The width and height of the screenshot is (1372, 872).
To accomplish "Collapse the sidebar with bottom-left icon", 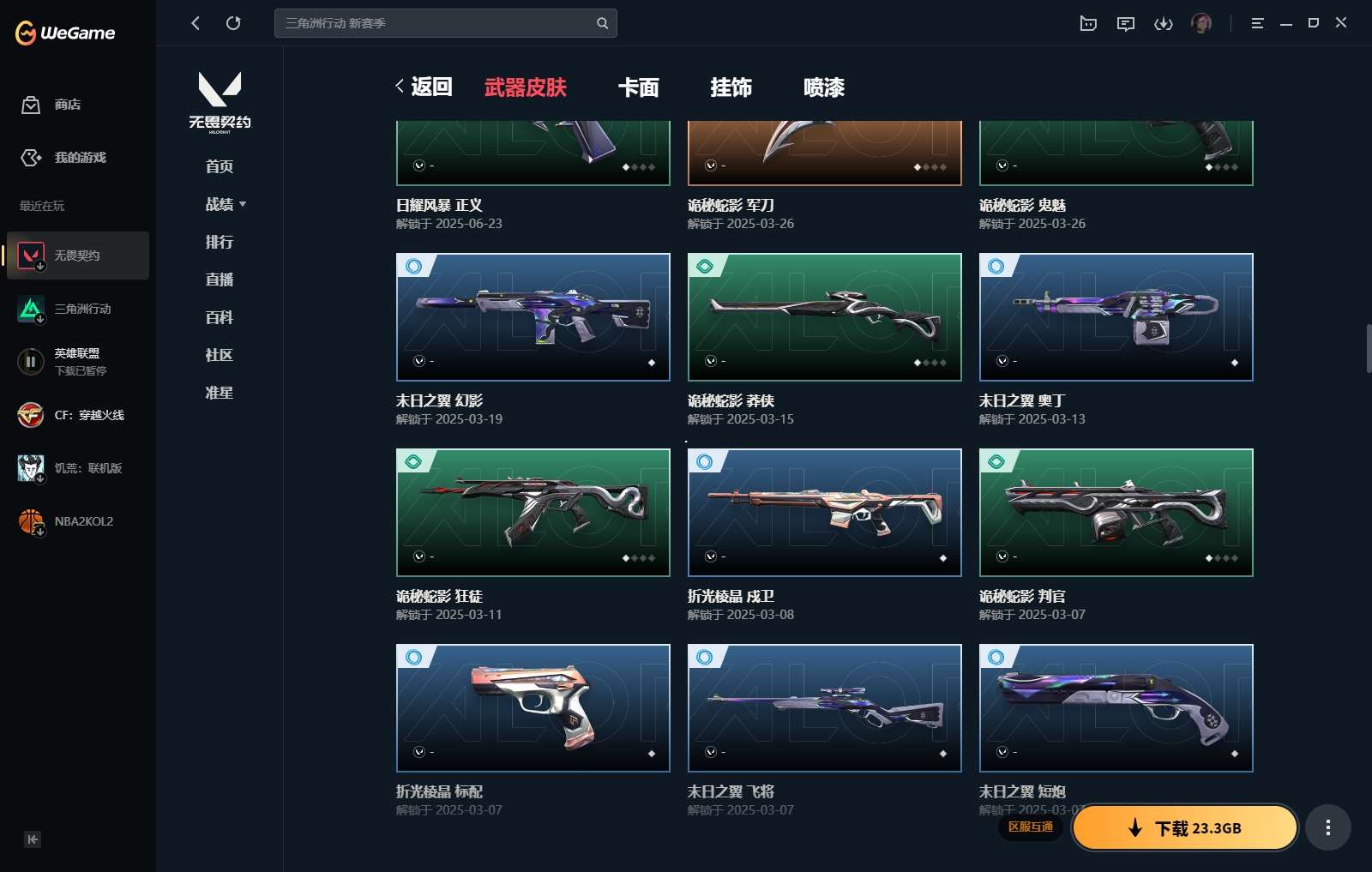I will click(33, 839).
